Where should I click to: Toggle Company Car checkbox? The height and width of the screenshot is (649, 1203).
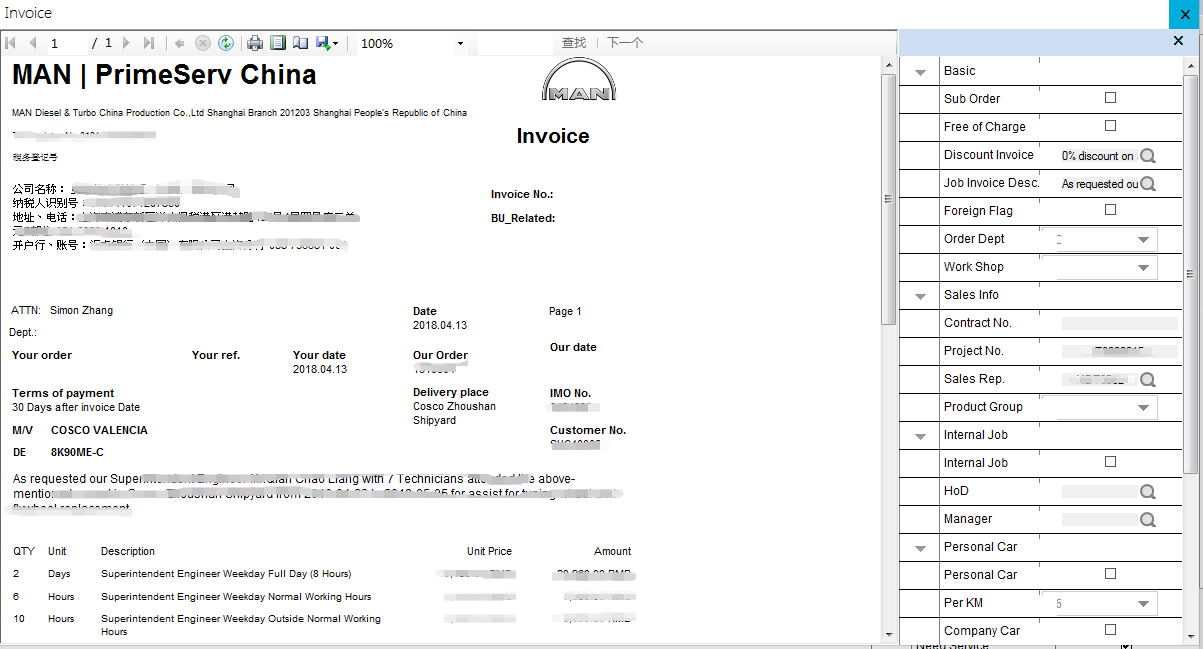(1110, 630)
